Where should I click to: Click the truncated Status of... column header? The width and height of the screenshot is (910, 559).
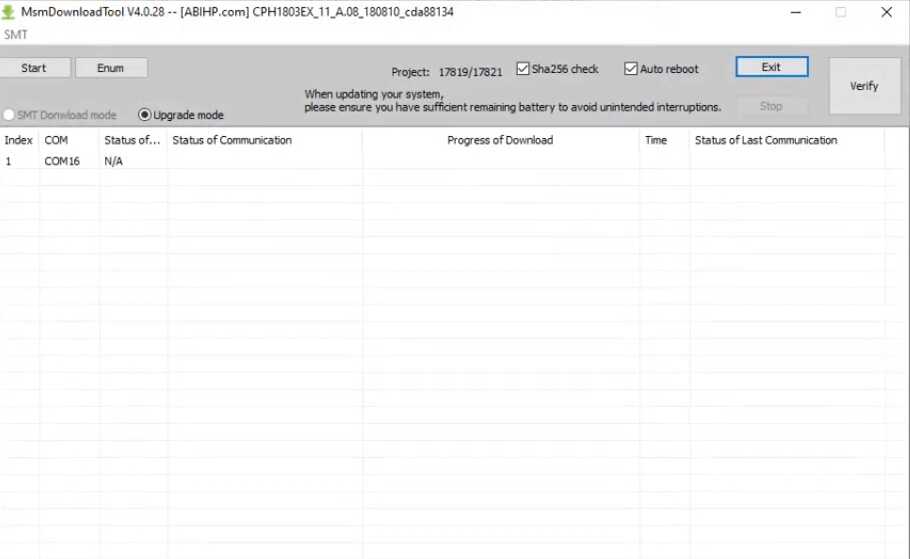(x=132, y=140)
